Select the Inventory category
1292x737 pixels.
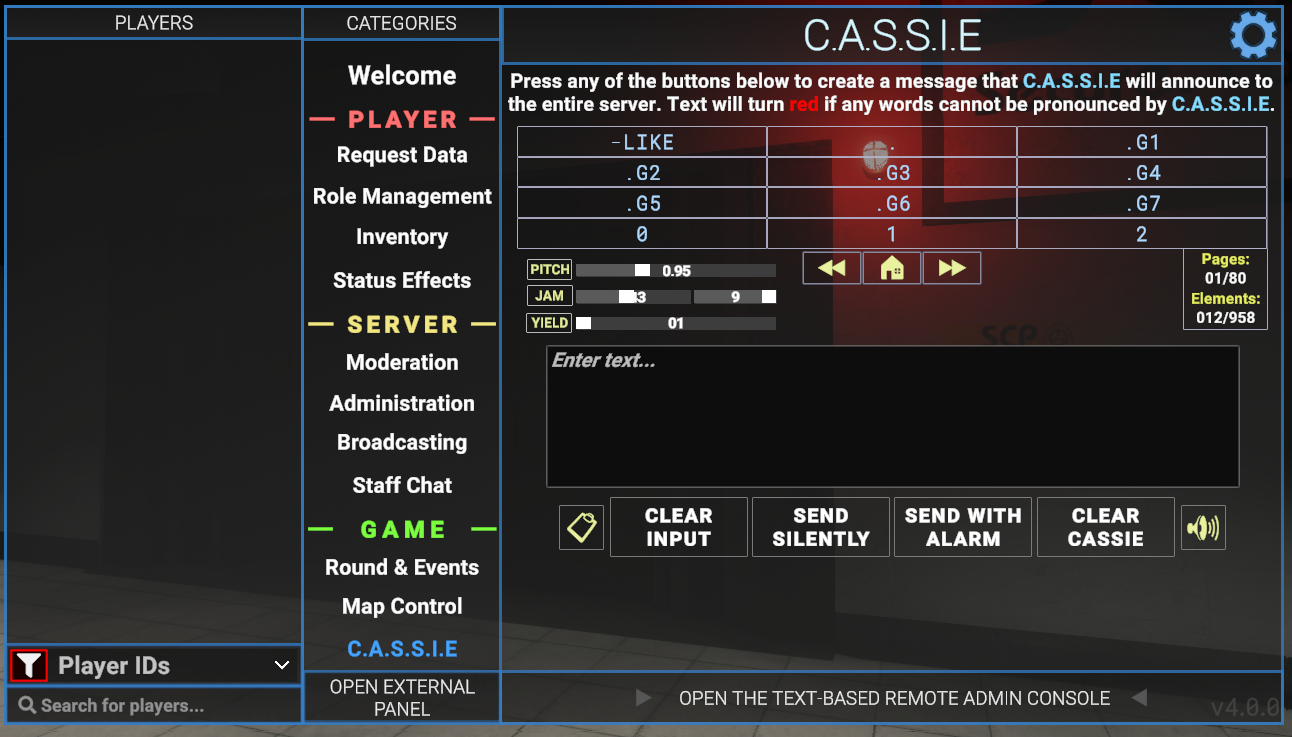402,237
